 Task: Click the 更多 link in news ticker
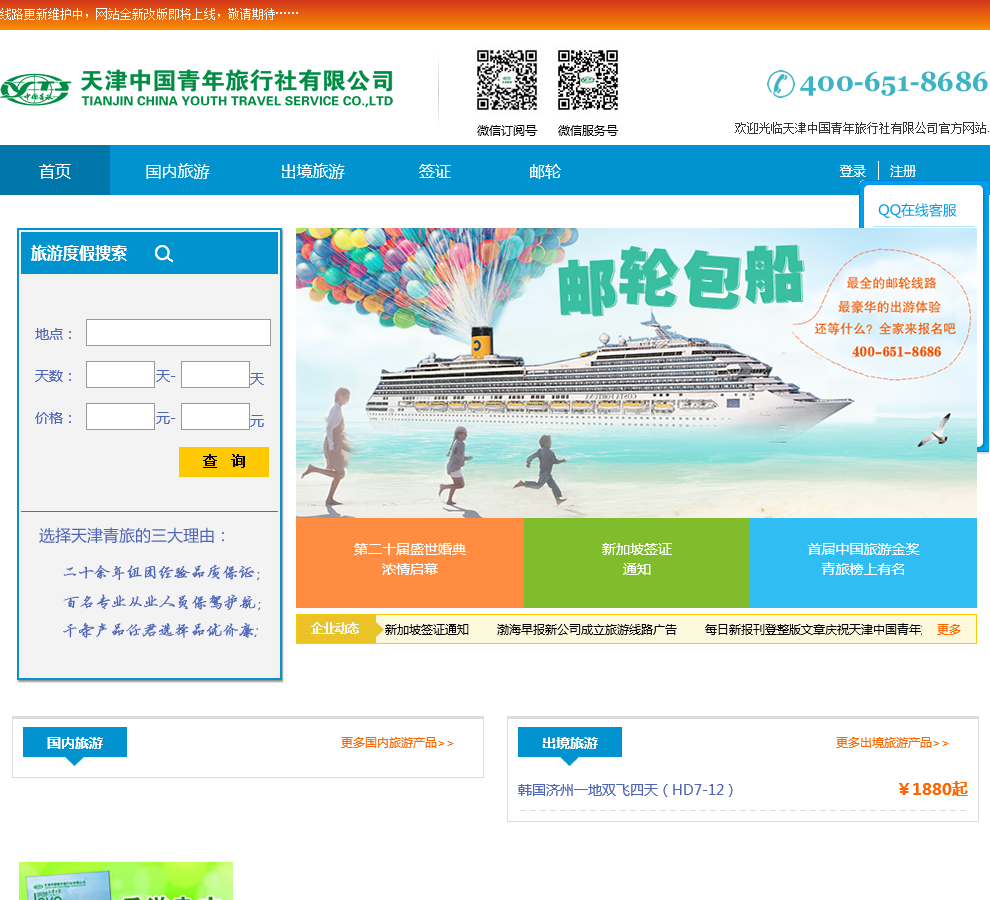(948, 630)
